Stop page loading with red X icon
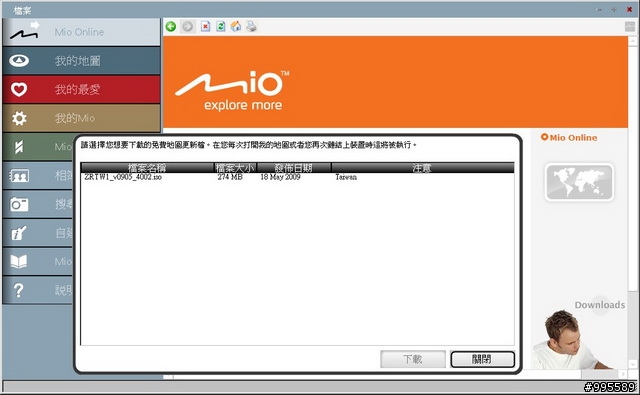 pos(205,27)
